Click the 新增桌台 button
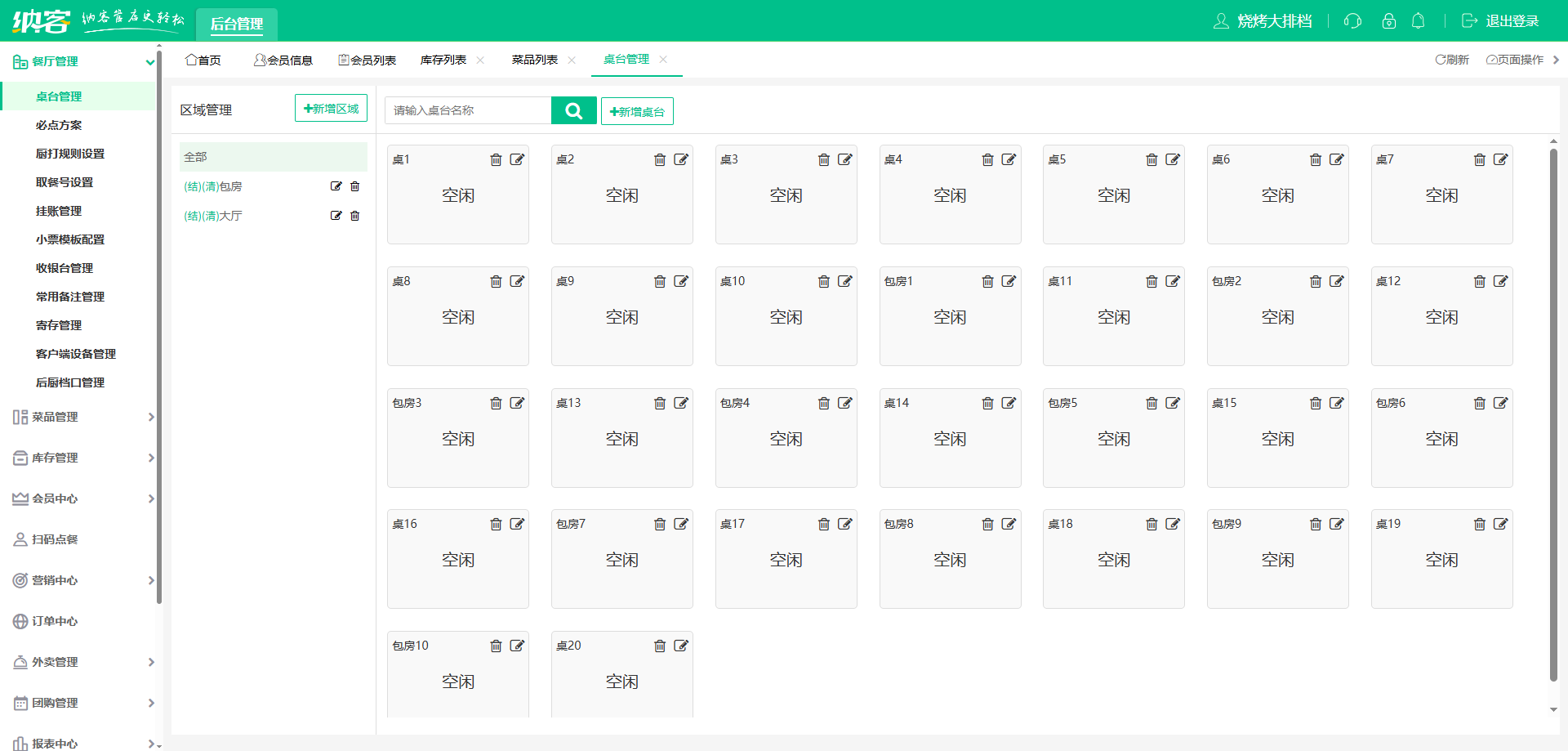Screen dimensions: 1568x751 coord(637,111)
